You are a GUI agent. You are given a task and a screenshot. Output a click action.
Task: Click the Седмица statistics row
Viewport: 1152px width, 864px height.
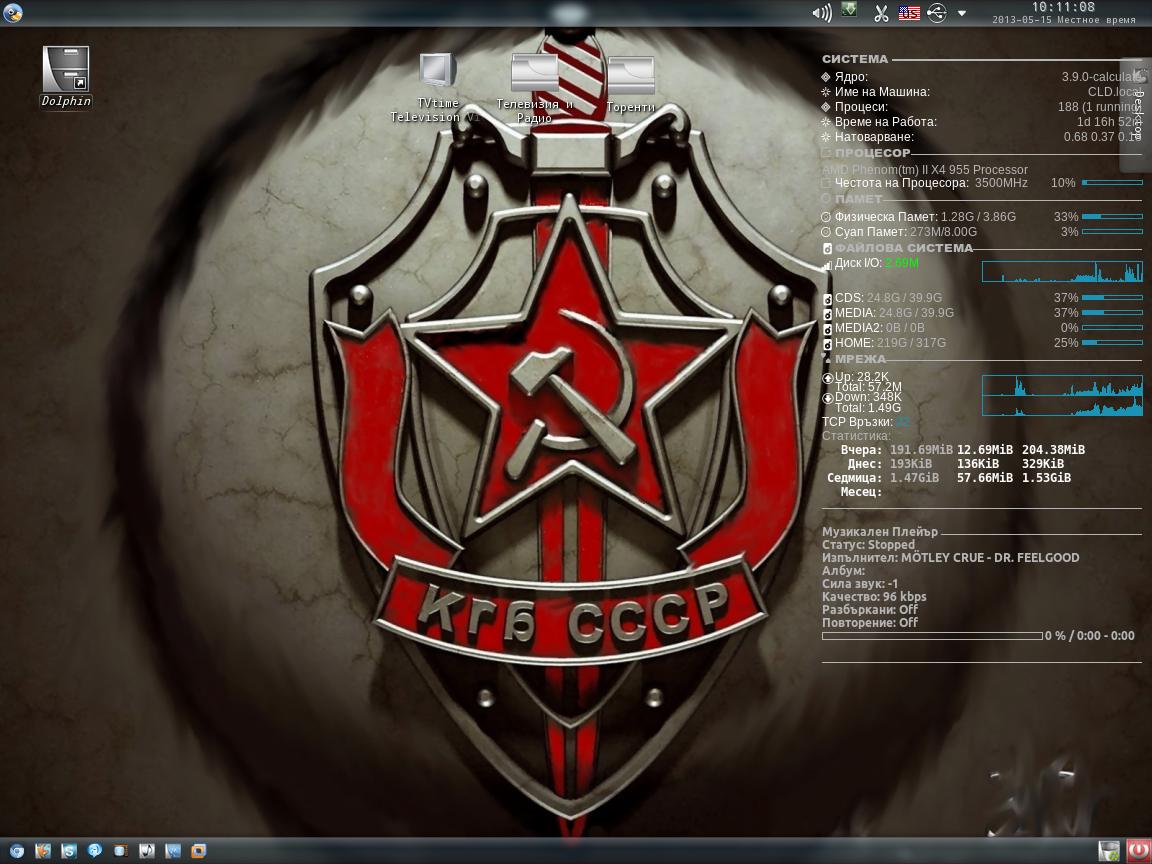coord(948,478)
